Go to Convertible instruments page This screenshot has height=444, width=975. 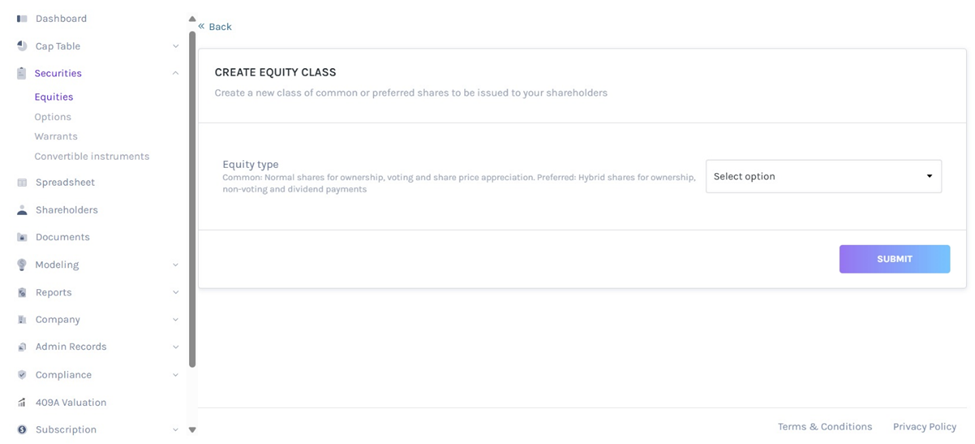pos(92,156)
